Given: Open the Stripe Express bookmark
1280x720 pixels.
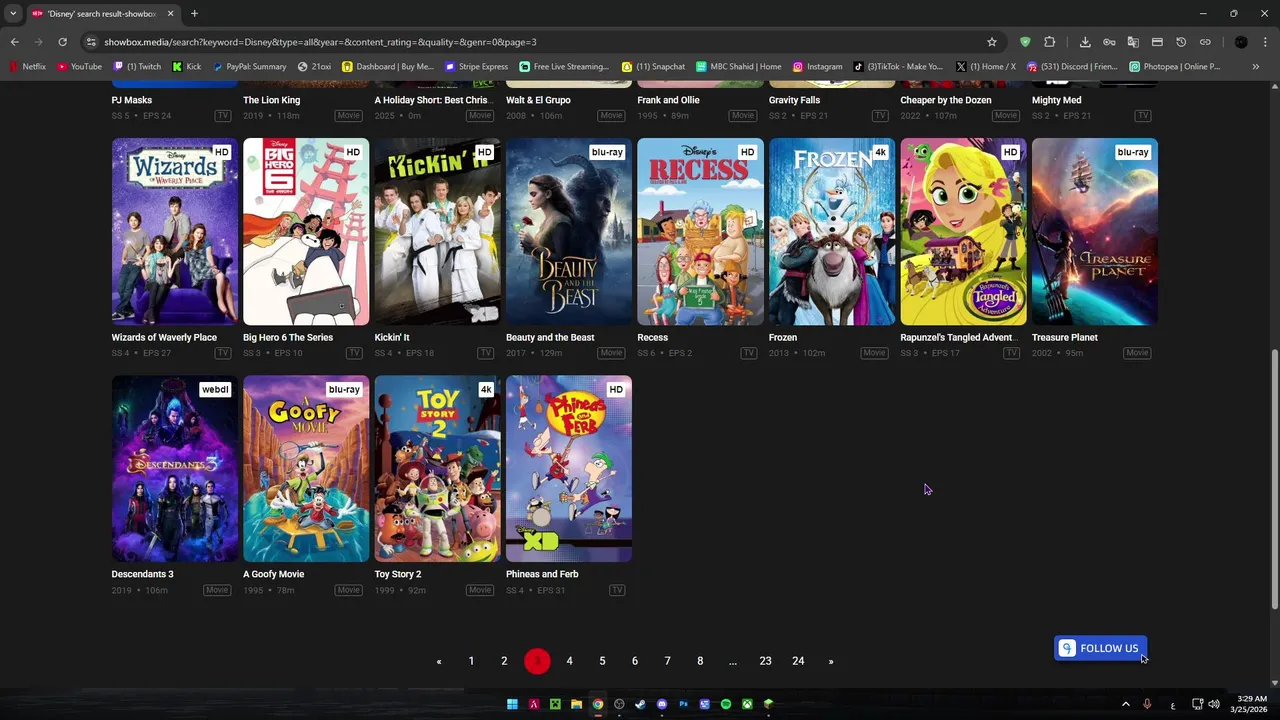Looking at the screenshot, I should point(476,67).
